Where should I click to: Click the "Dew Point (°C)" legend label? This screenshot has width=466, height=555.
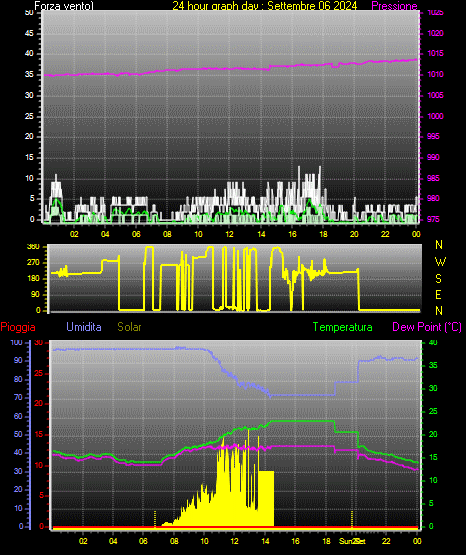click(427, 327)
